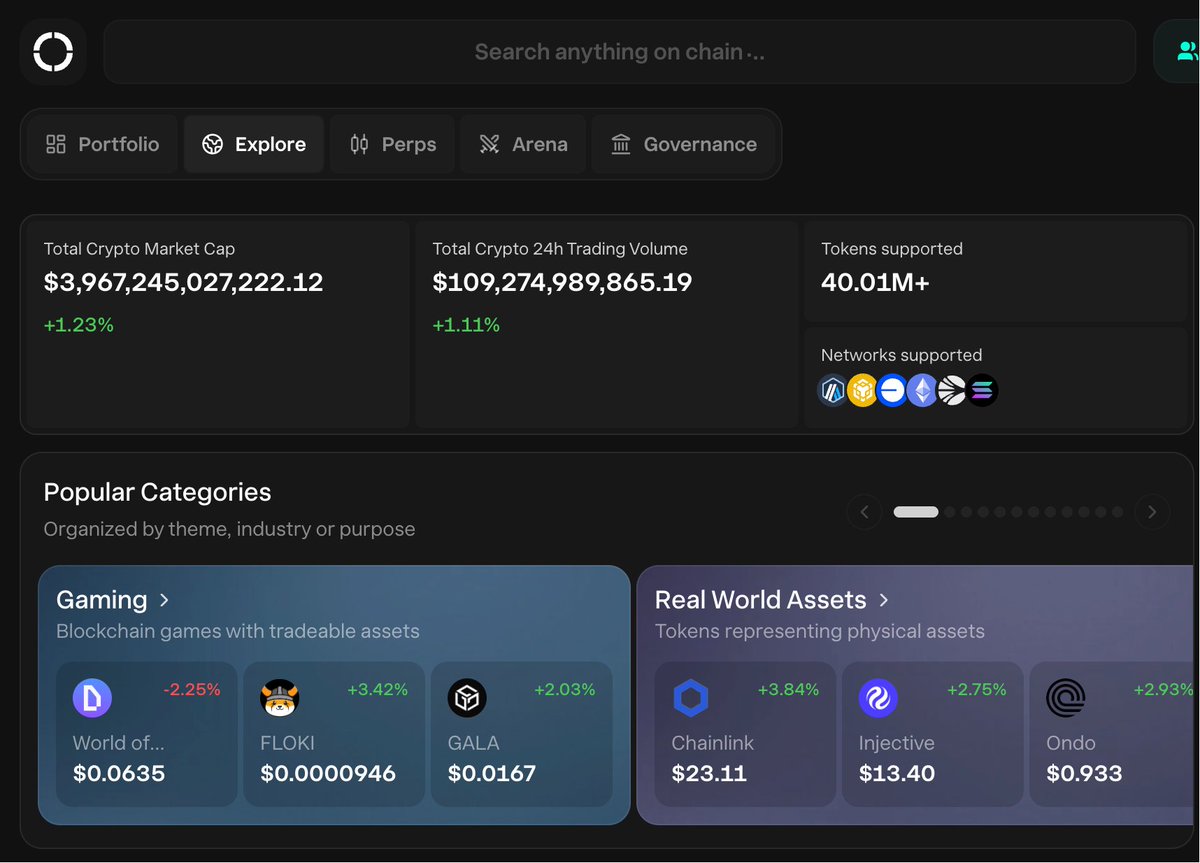Select the active first carousel page indicator
Screen dimensions: 1200x863
click(x=916, y=512)
